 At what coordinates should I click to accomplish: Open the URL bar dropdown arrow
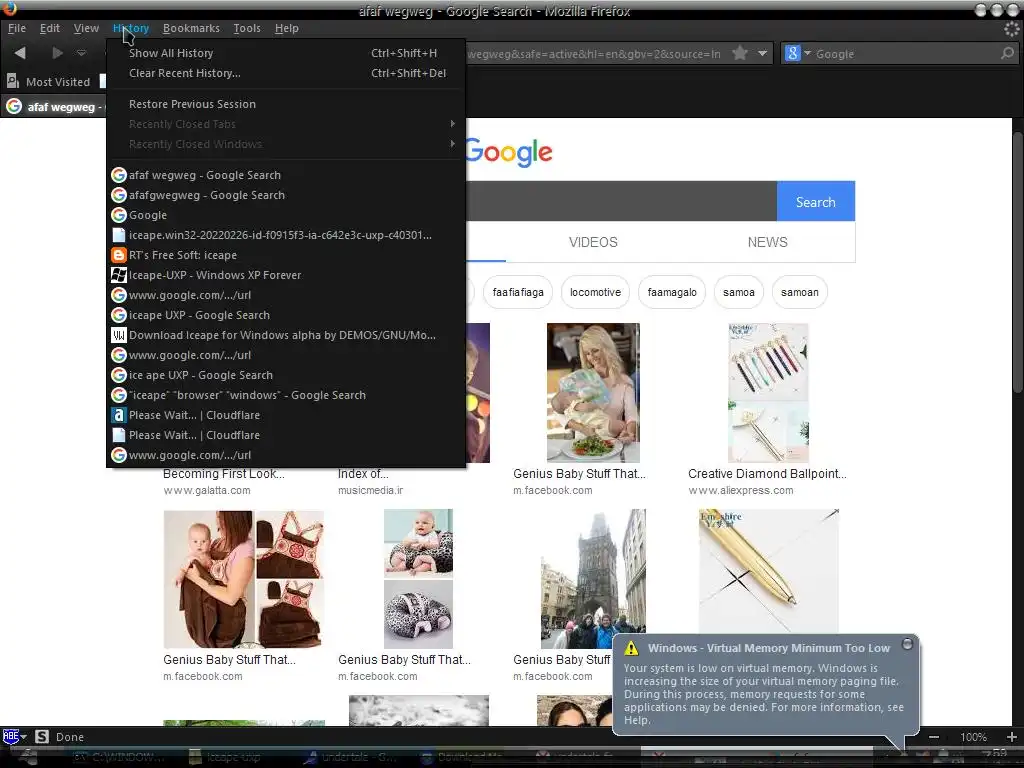762,54
